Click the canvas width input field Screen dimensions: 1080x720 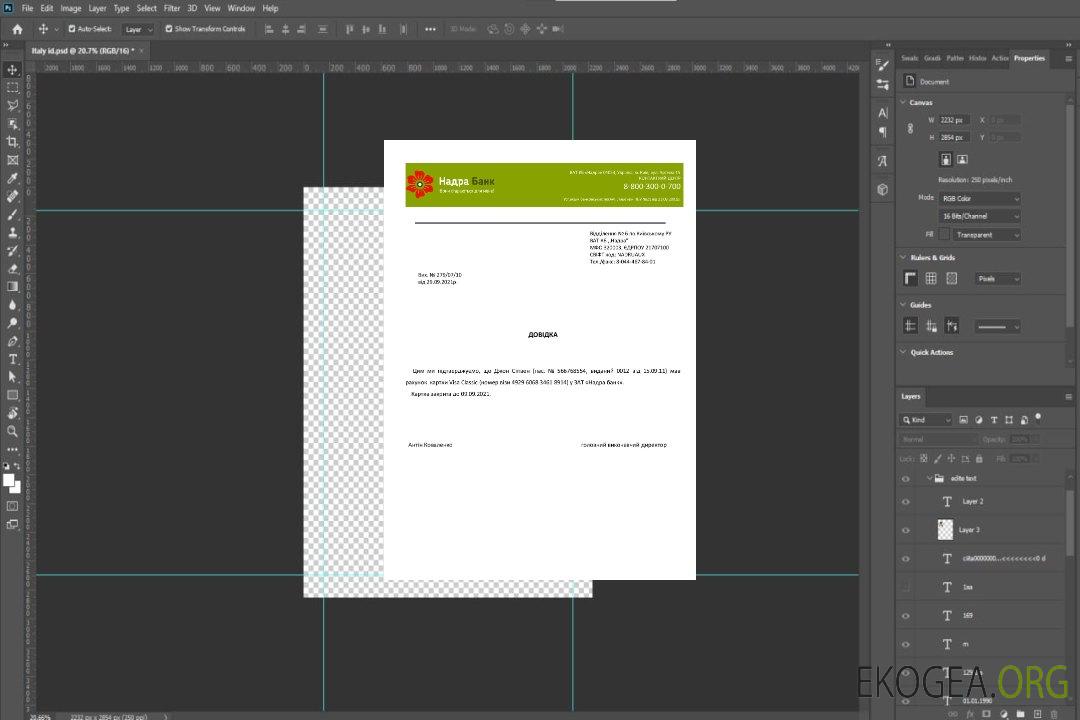(x=954, y=120)
